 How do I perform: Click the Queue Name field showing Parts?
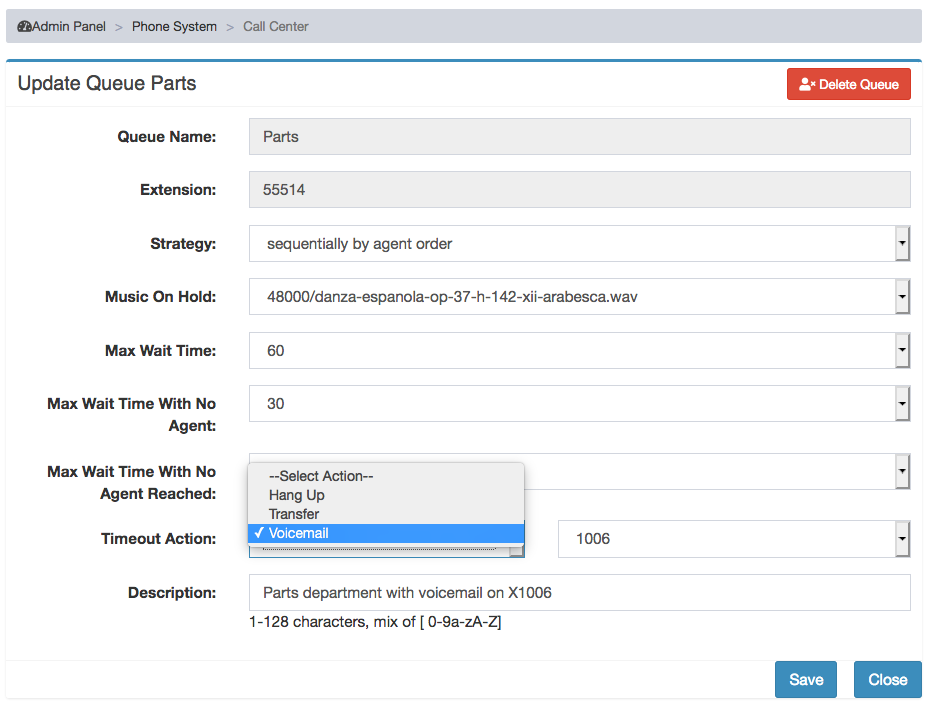579,137
